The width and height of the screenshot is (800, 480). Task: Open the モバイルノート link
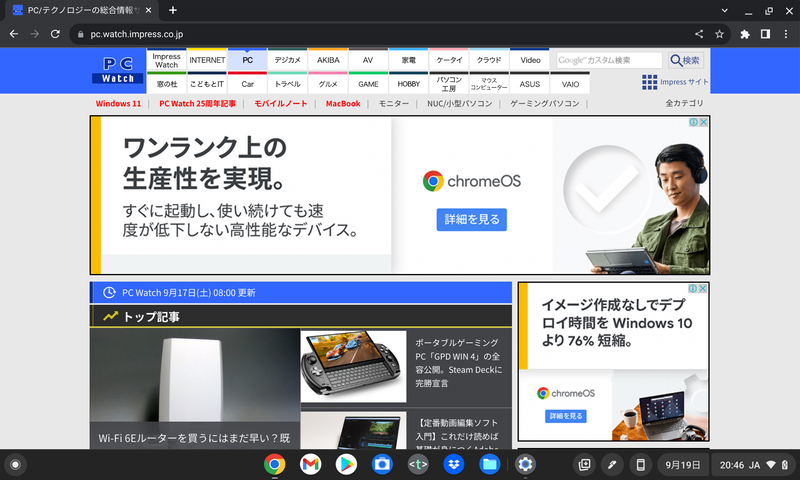tap(281, 104)
